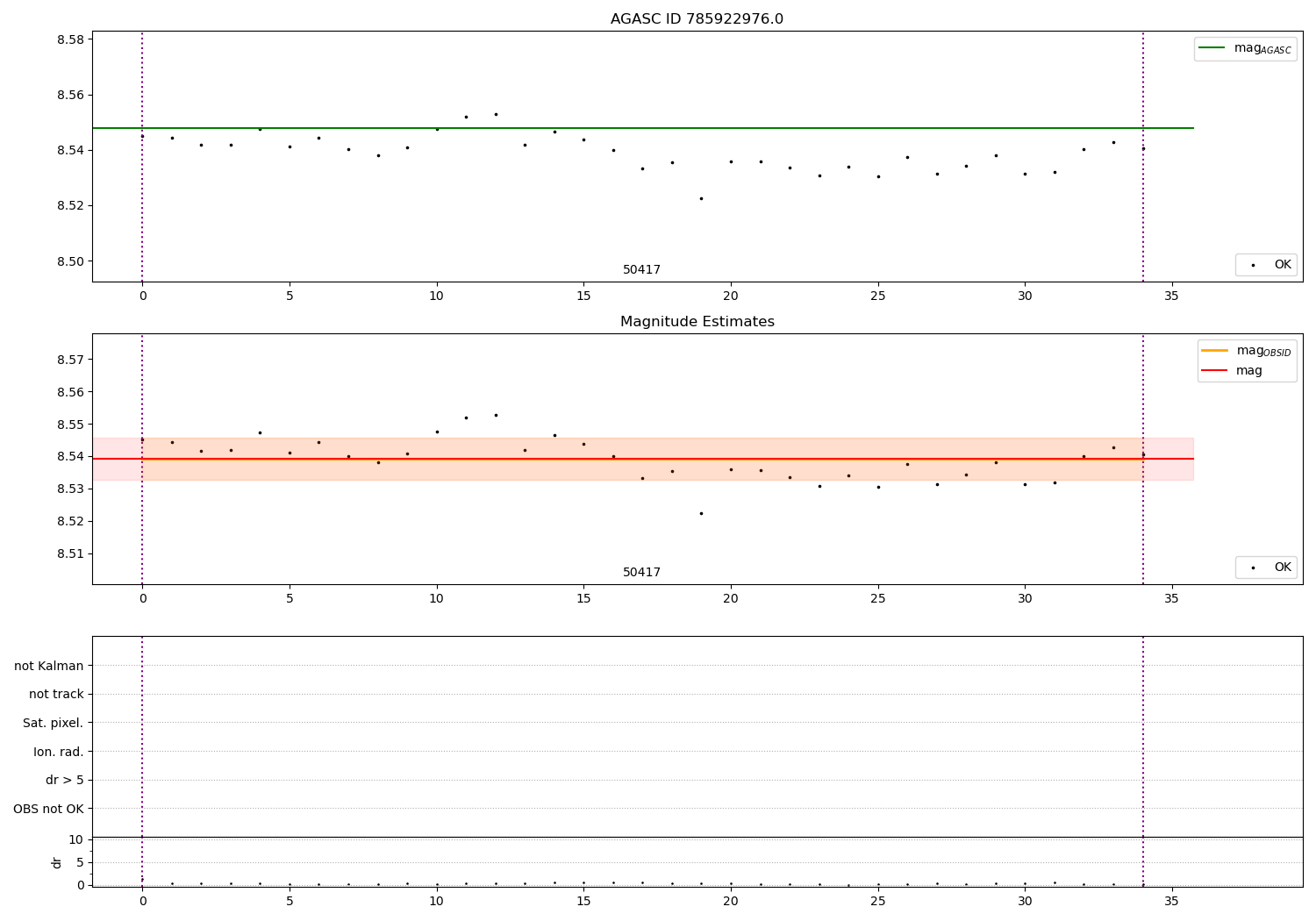The image size is (1316, 921).
Task: Click x-tick '30' under Magnitude Estimates plot
Action: 1024,599
